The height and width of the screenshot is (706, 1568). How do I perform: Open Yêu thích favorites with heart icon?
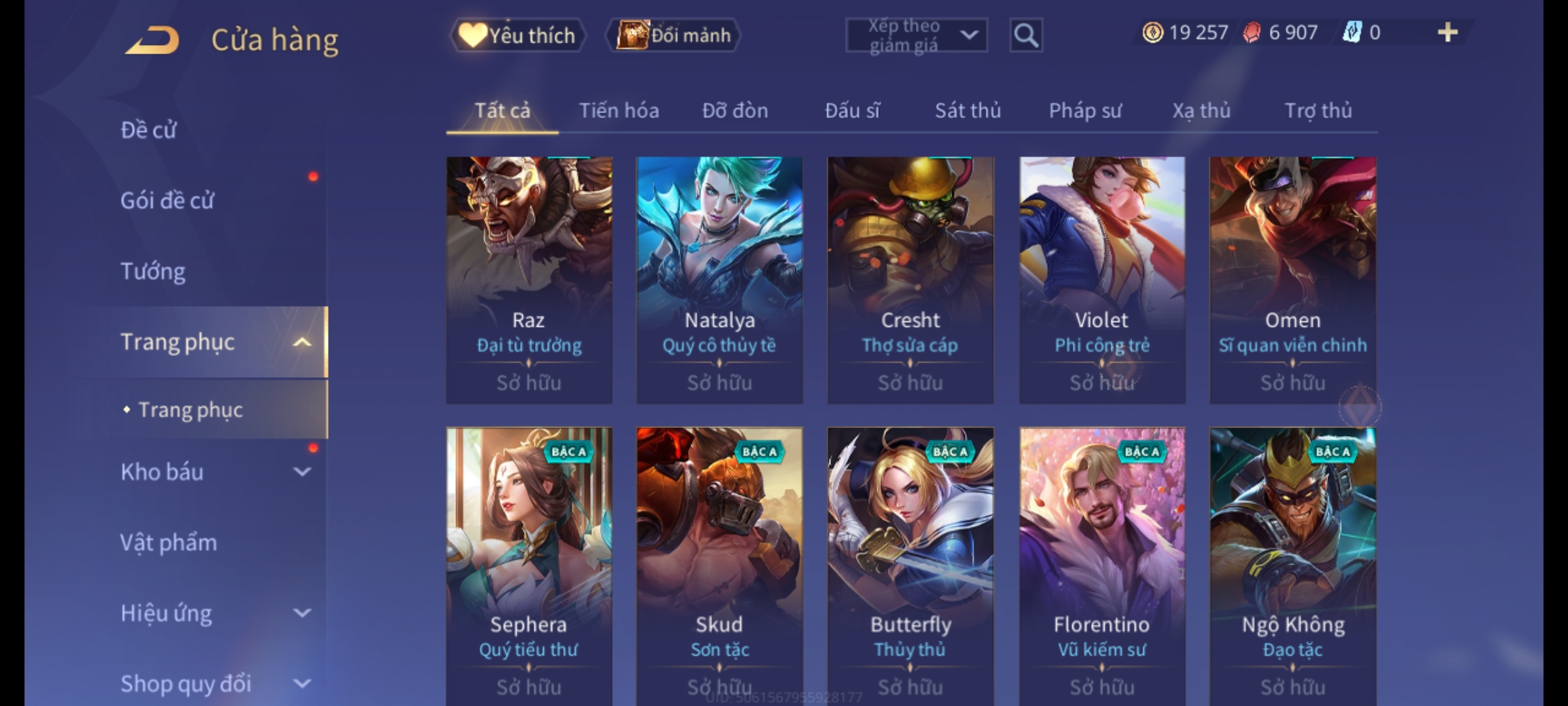517,35
